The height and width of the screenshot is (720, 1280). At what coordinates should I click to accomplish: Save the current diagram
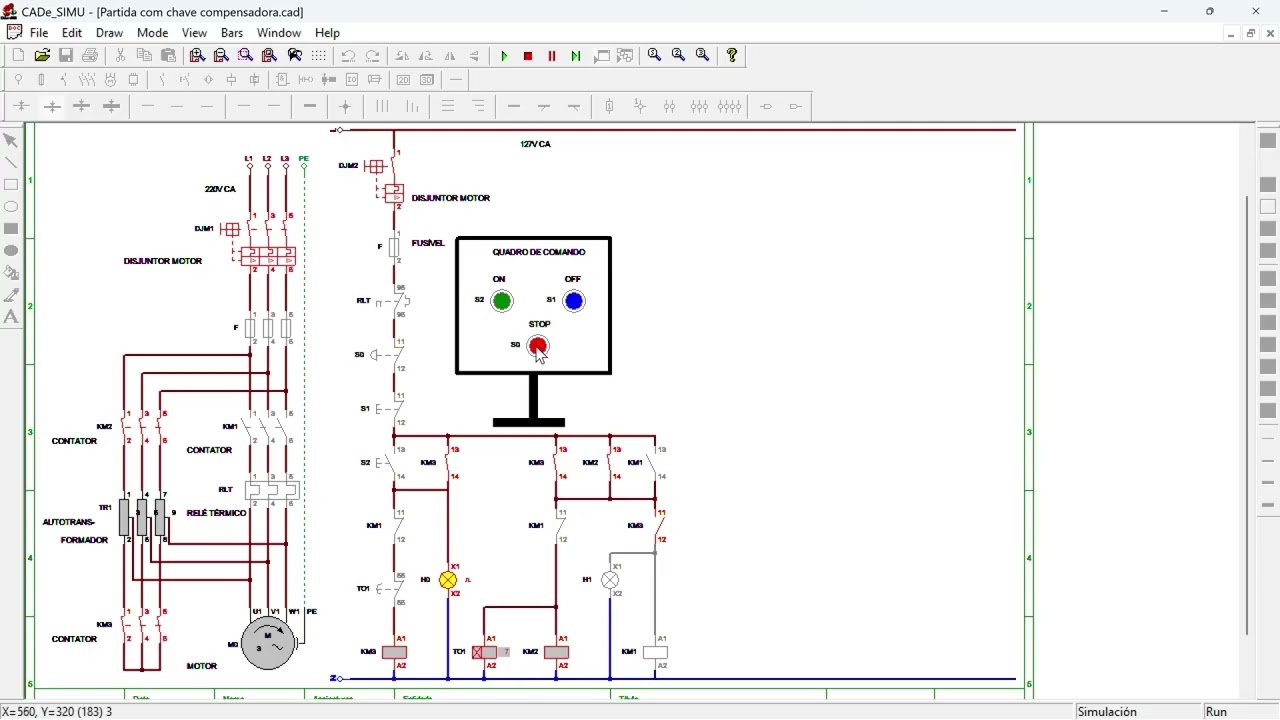click(x=66, y=56)
